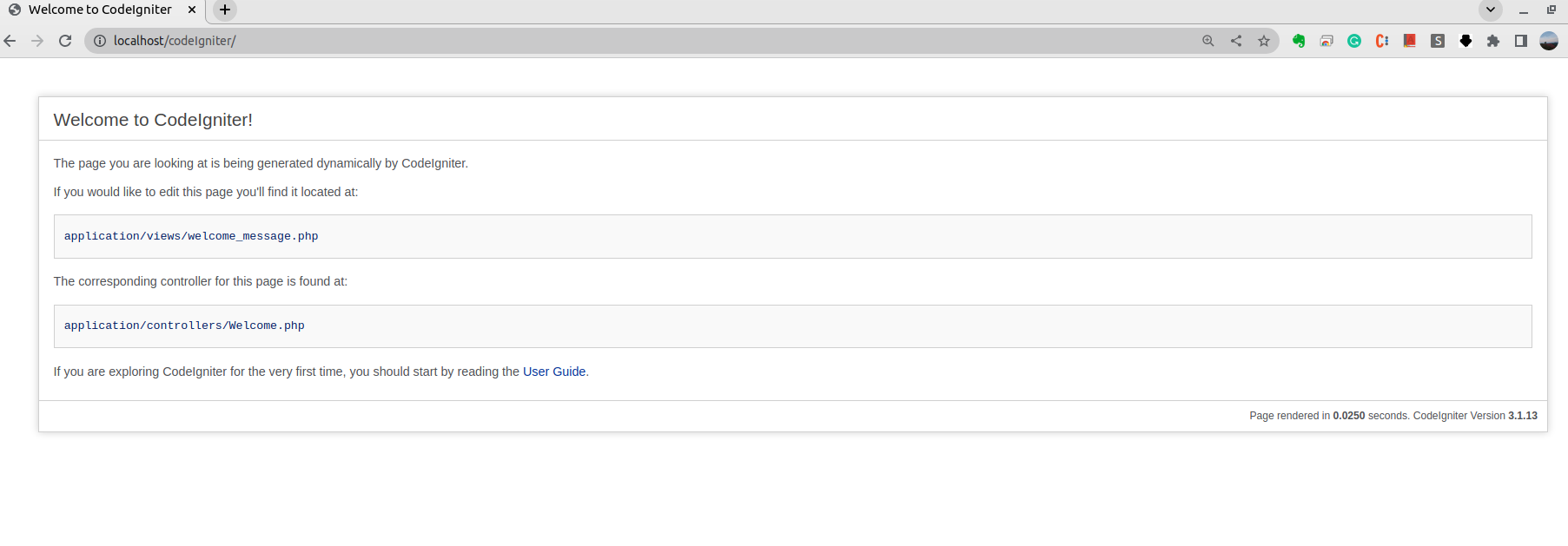Toggle the browser side panel
Screen dimensions: 1568x546
click(1521, 41)
